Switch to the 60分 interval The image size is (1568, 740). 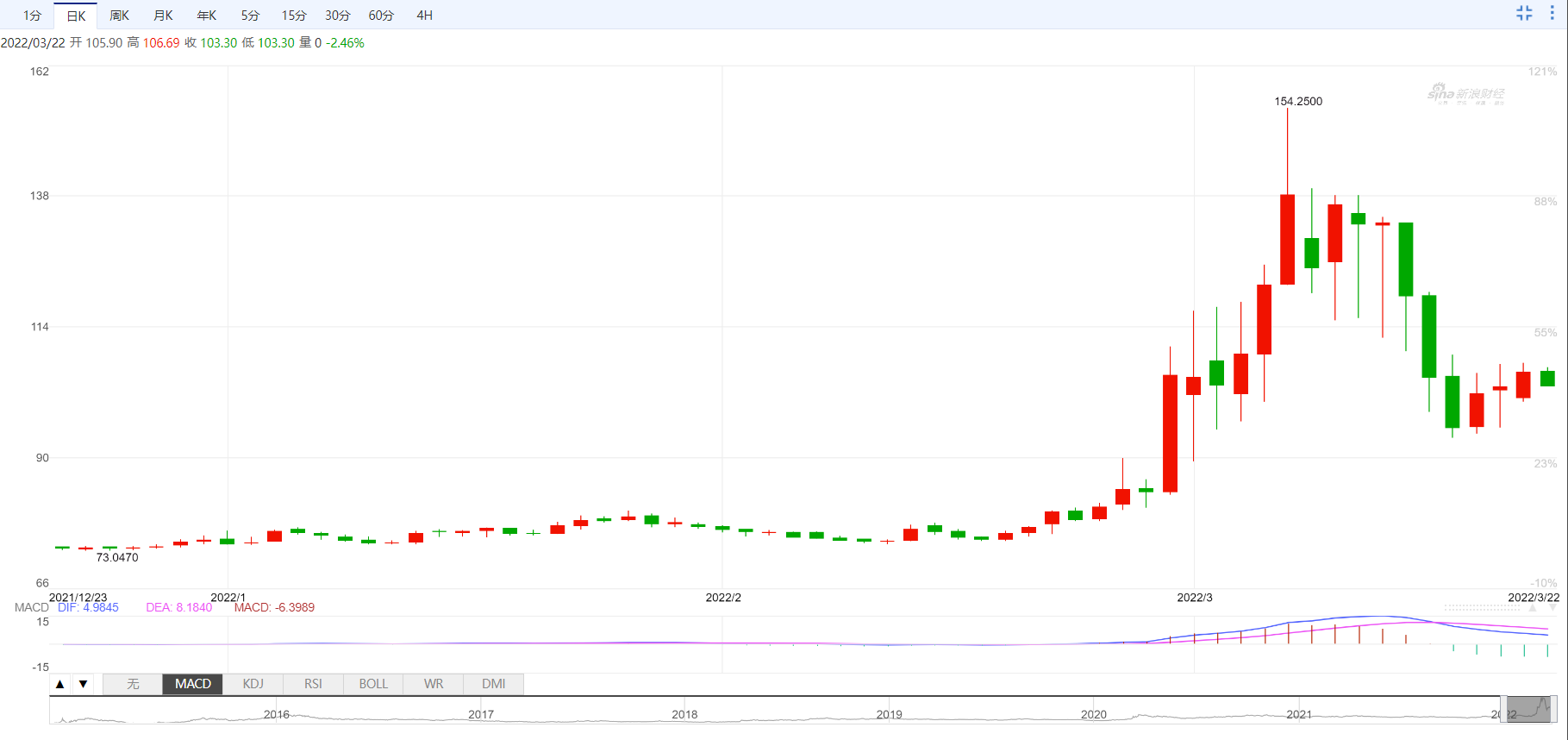381,16
